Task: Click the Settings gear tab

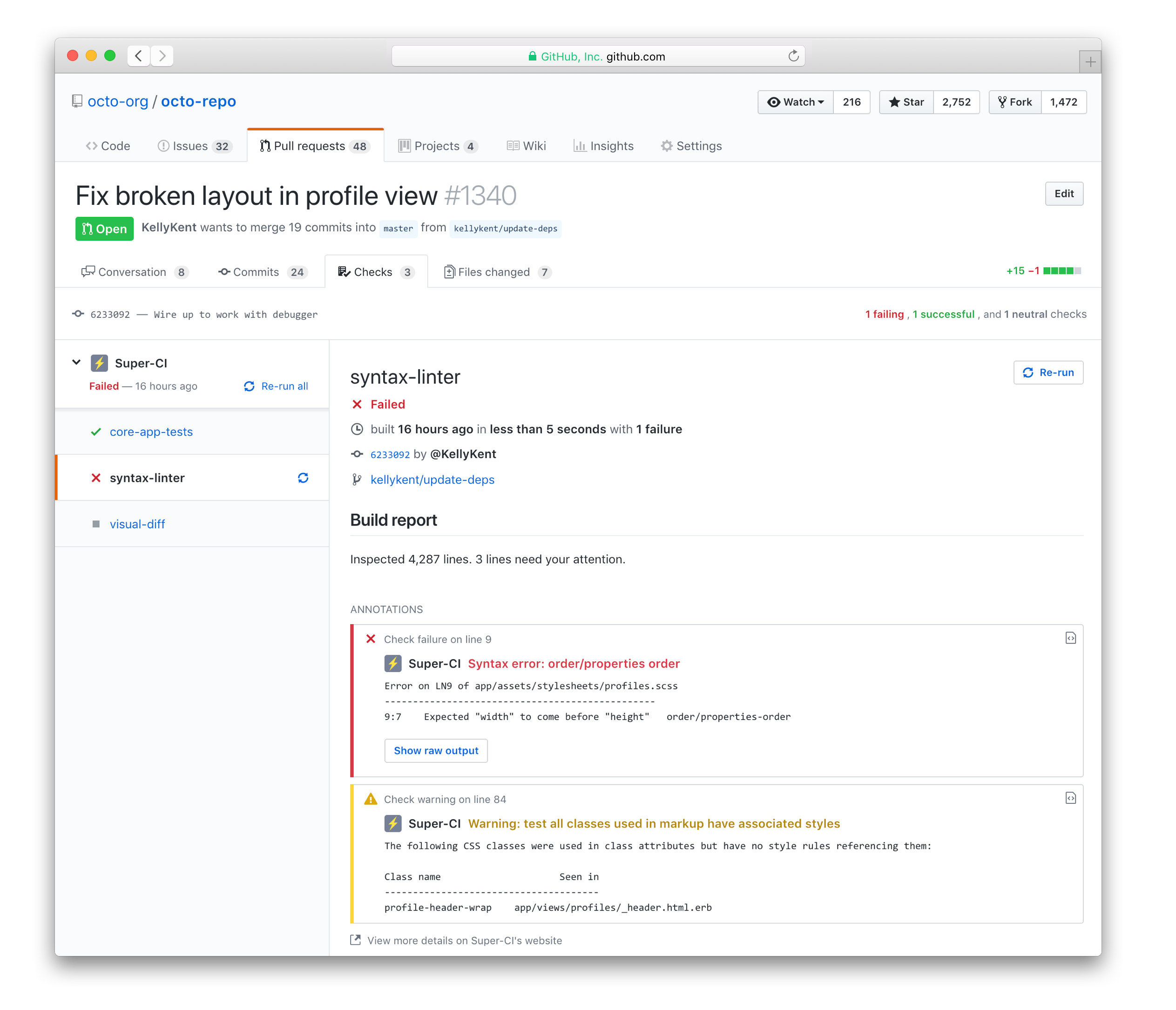Action: pos(691,146)
